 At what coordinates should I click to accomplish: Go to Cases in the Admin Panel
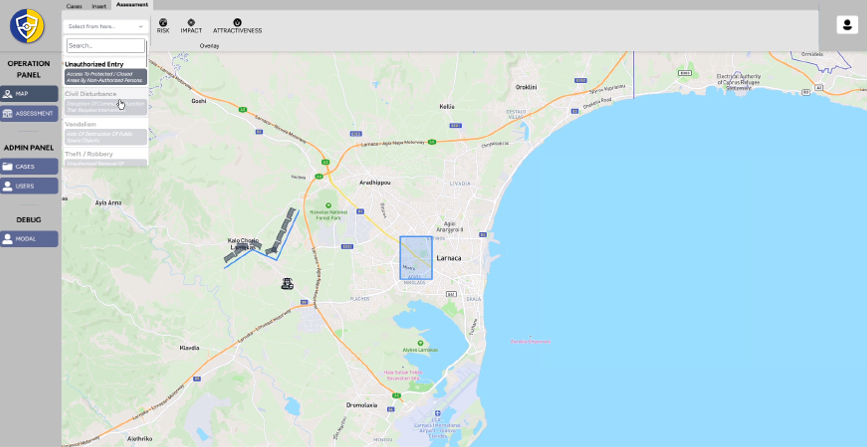pos(29,166)
